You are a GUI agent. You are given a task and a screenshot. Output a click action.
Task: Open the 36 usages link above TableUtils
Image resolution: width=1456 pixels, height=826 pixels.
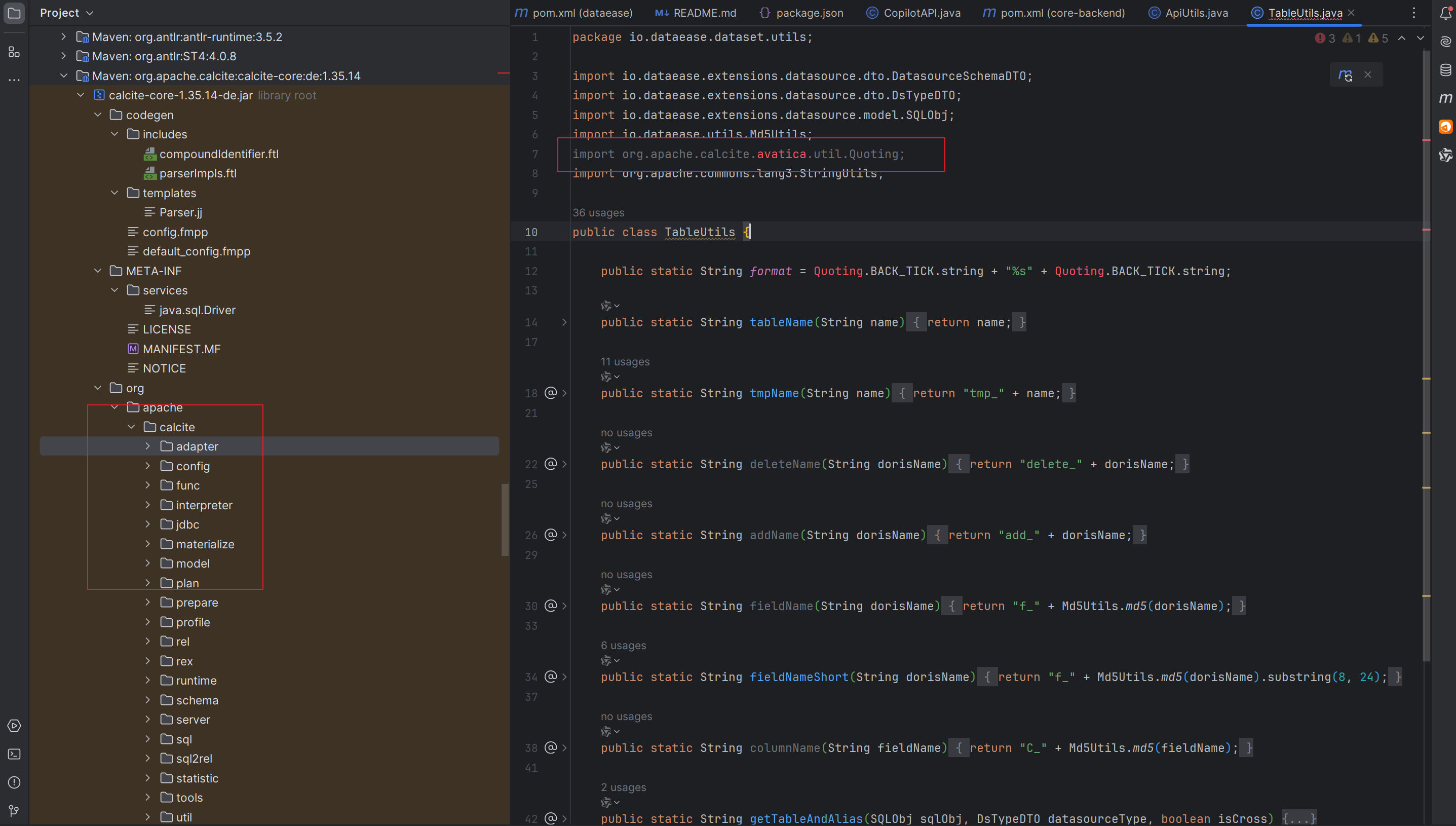pyautogui.click(x=598, y=213)
